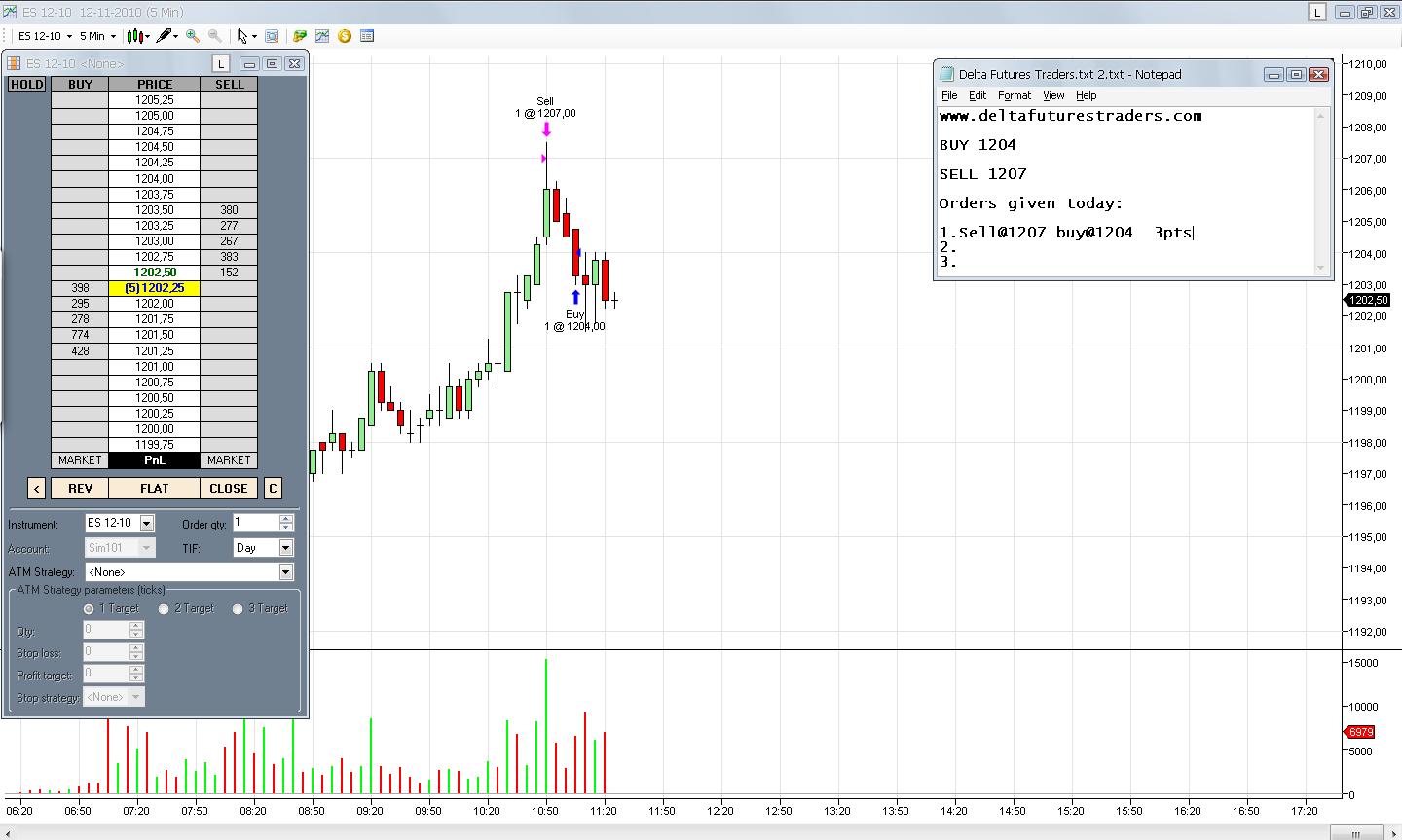Increase Order qty with the up stepper

tap(287, 519)
